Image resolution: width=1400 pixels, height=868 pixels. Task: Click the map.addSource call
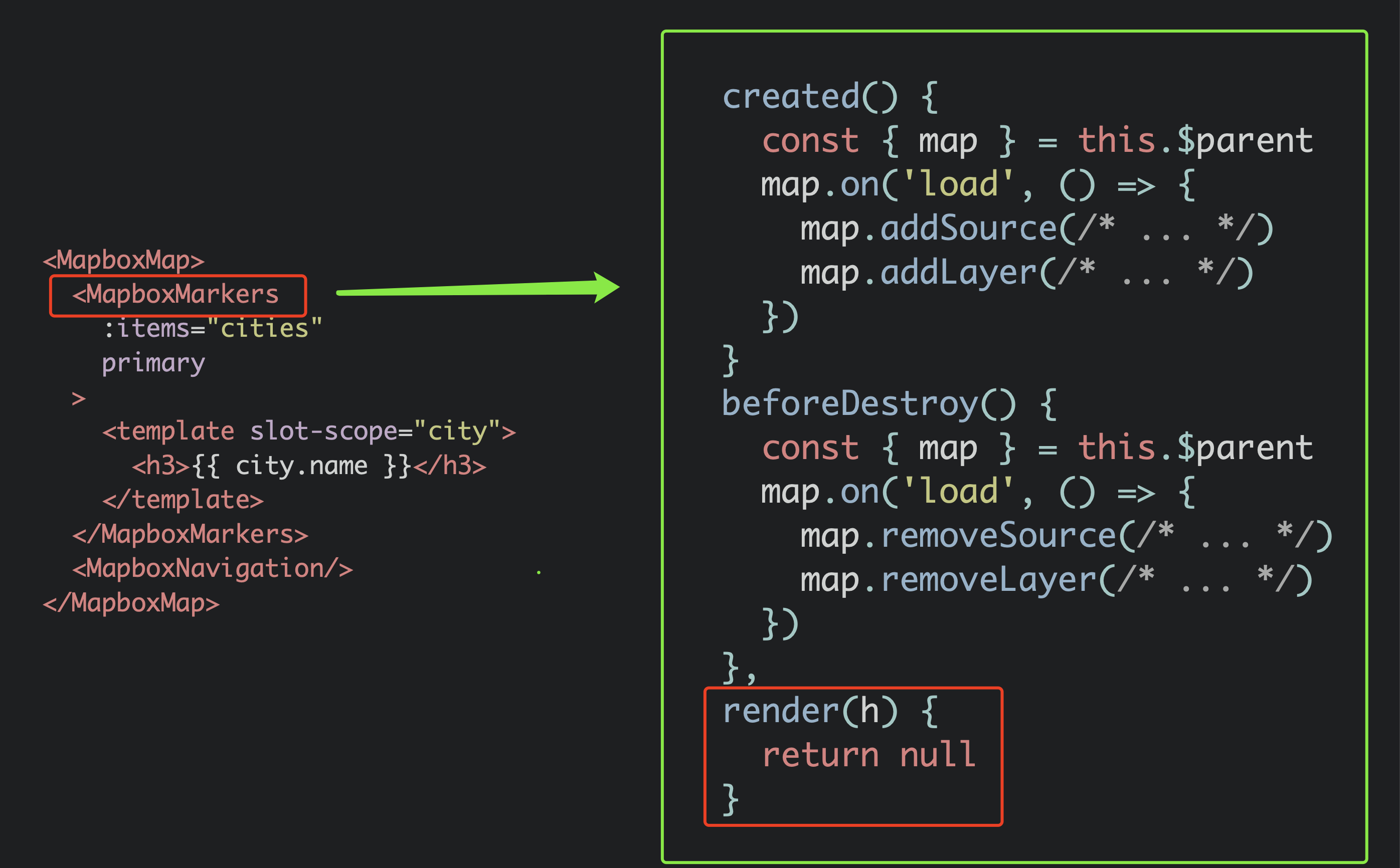pos(1036,229)
